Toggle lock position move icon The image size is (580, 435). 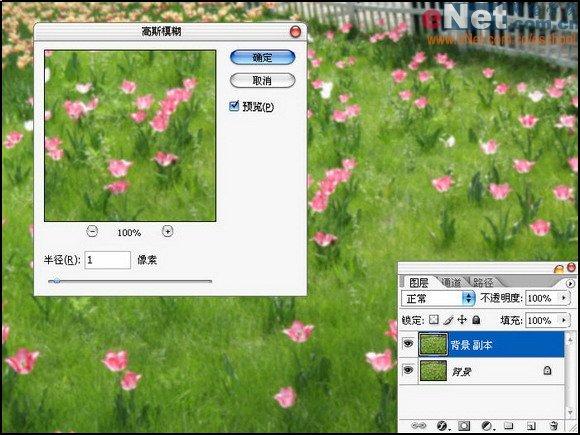pyautogui.click(x=462, y=320)
